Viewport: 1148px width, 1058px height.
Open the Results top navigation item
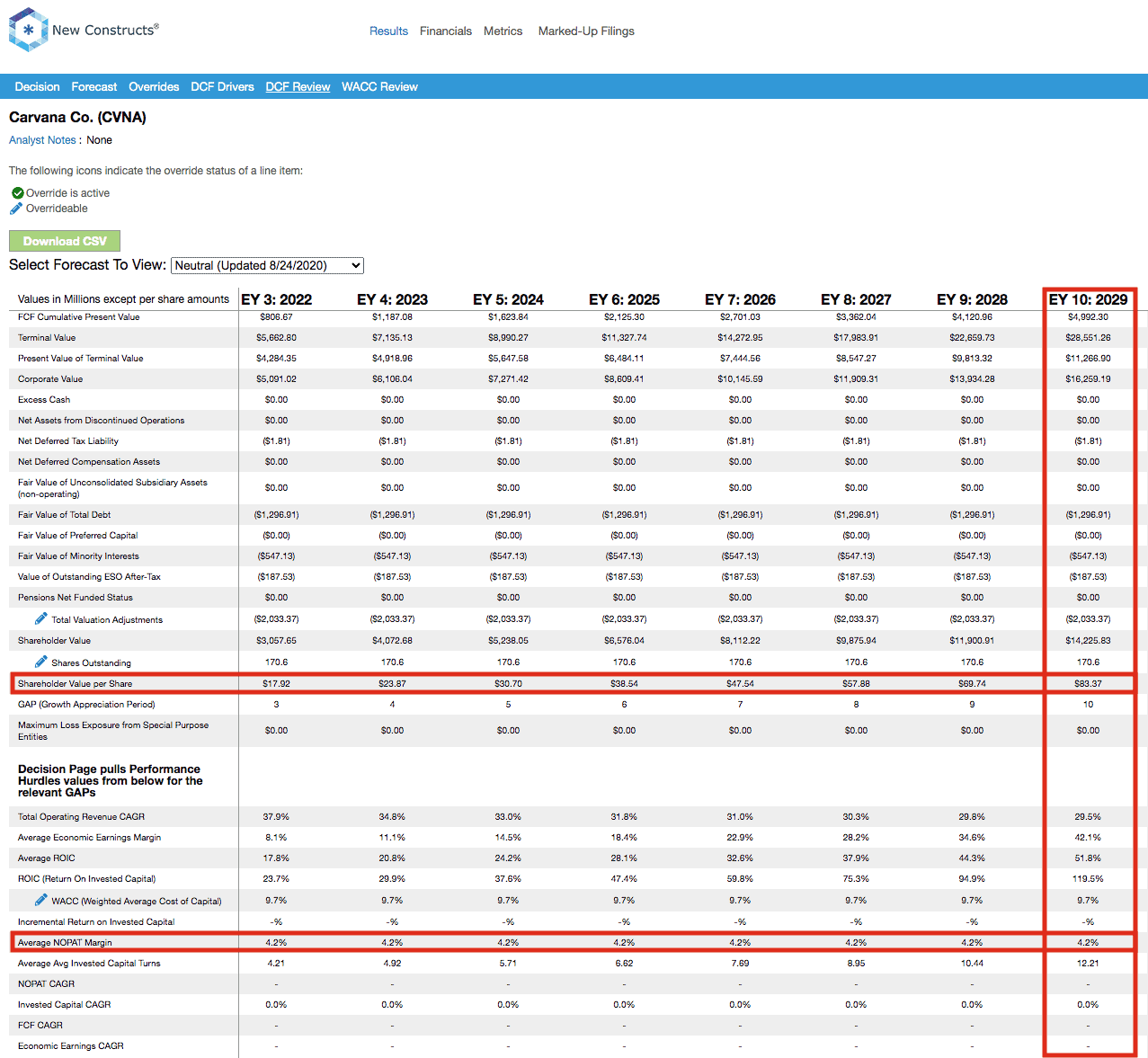pos(388,31)
